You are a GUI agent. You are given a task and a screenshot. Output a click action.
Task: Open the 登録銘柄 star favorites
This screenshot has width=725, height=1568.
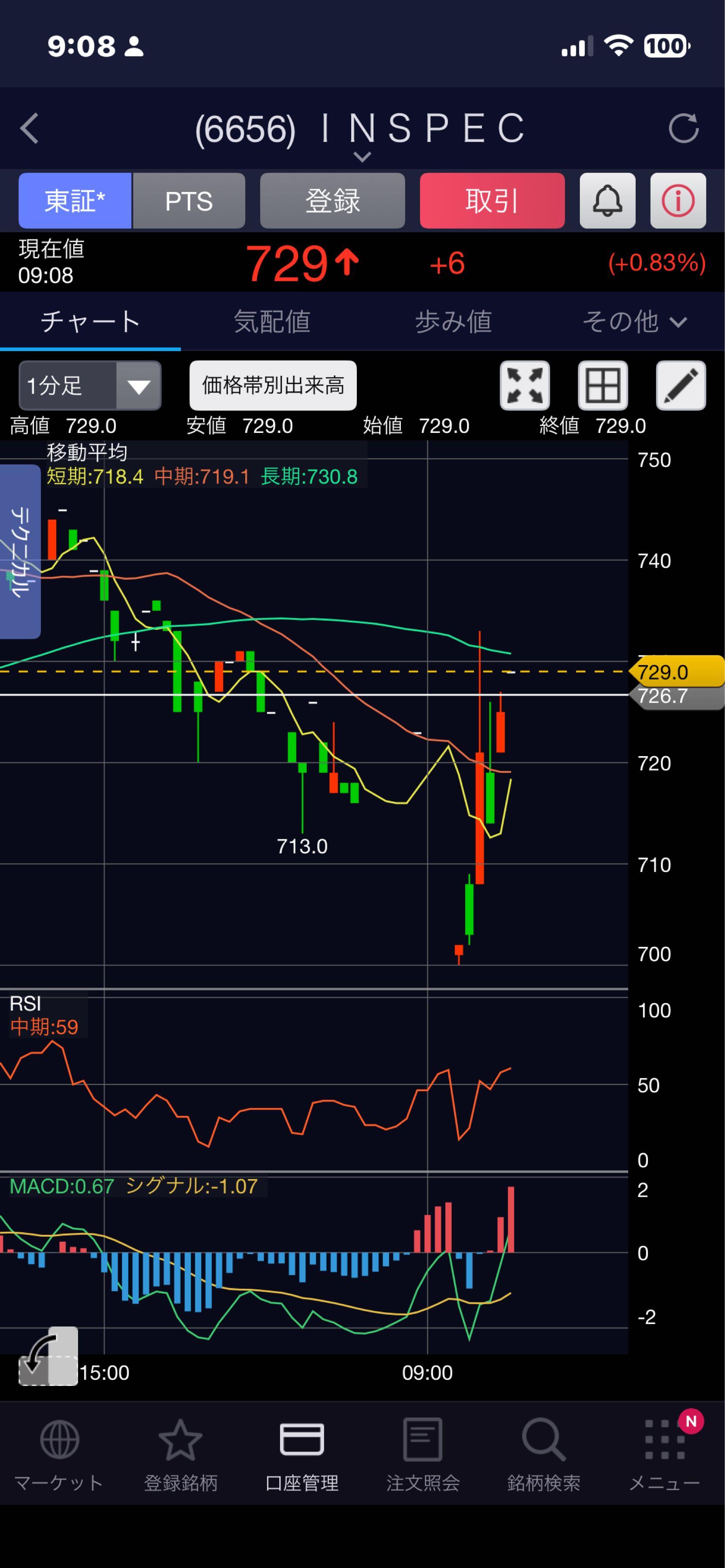(x=180, y=1455)
